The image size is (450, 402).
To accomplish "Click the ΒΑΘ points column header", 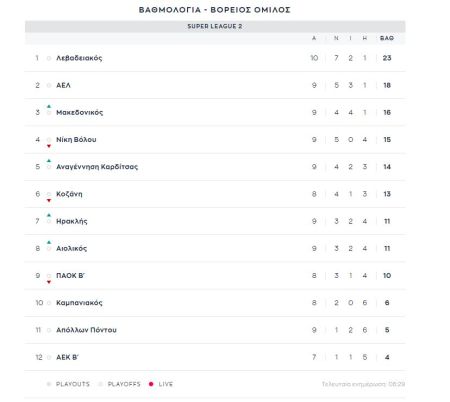I will [387, 38].
